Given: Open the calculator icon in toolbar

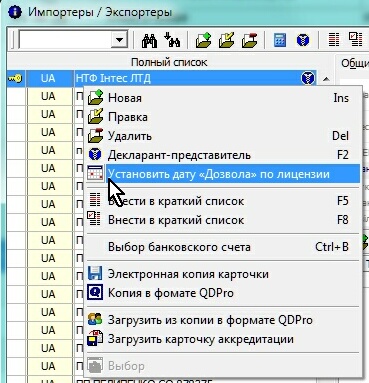Looking at the screenshot, I should [280, 40].
